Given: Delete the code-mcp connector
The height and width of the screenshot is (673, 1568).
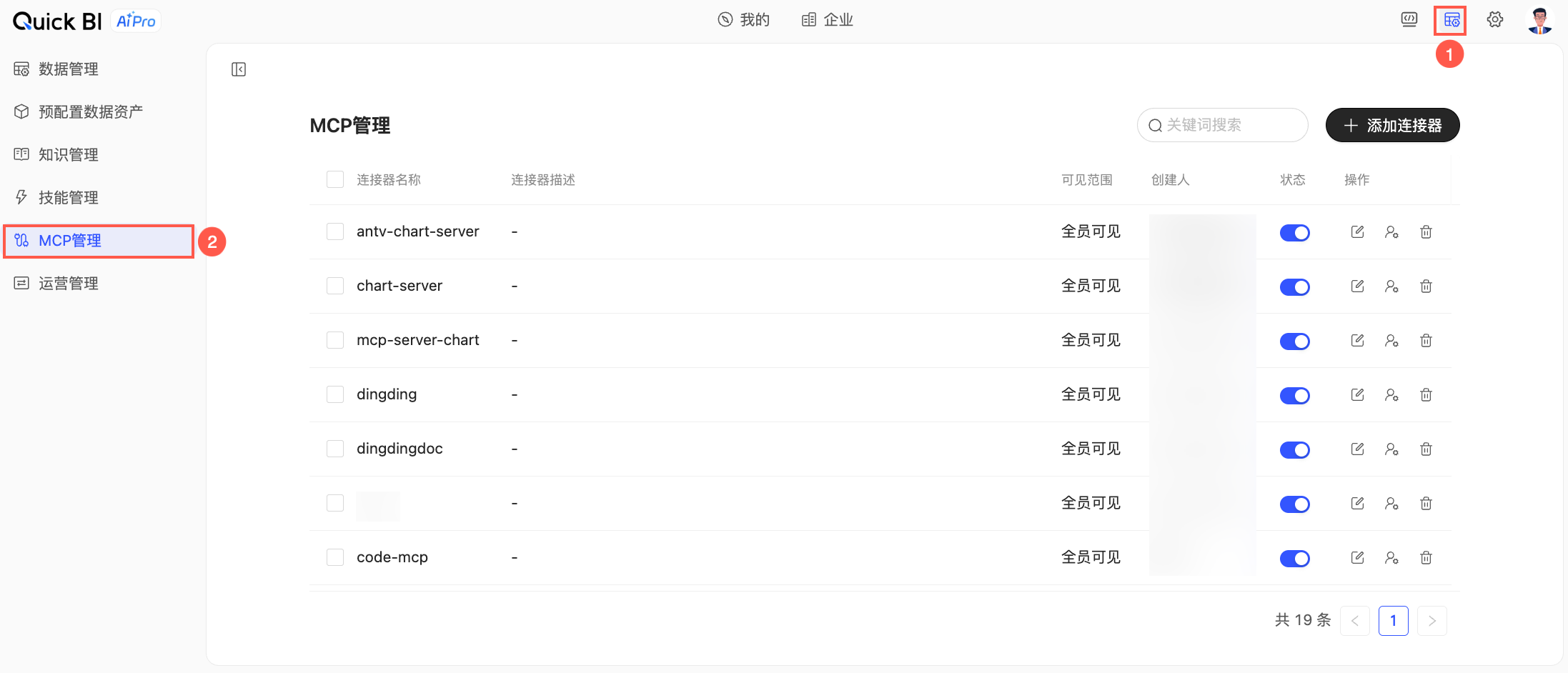Looking at the screenshot, I should click(x=1426, y=557).
